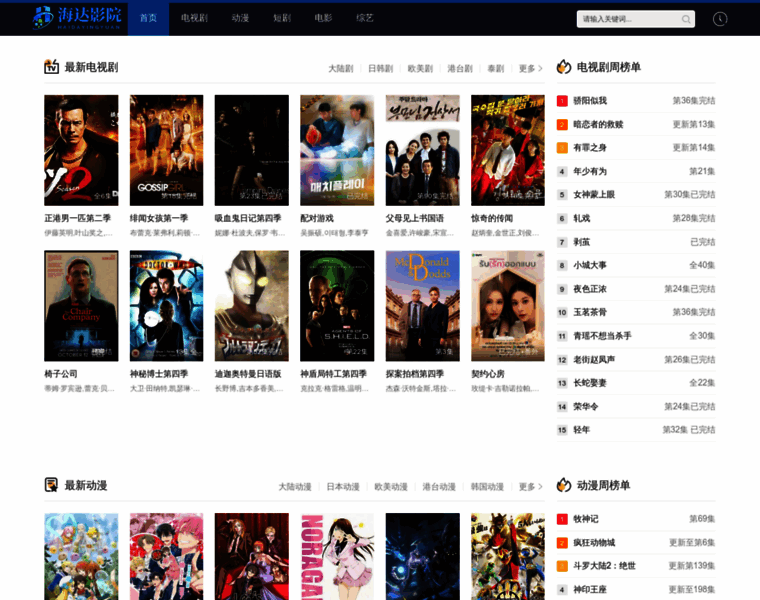Click the search magnifier icon
The image size is (760, 600).
point(686,19)
